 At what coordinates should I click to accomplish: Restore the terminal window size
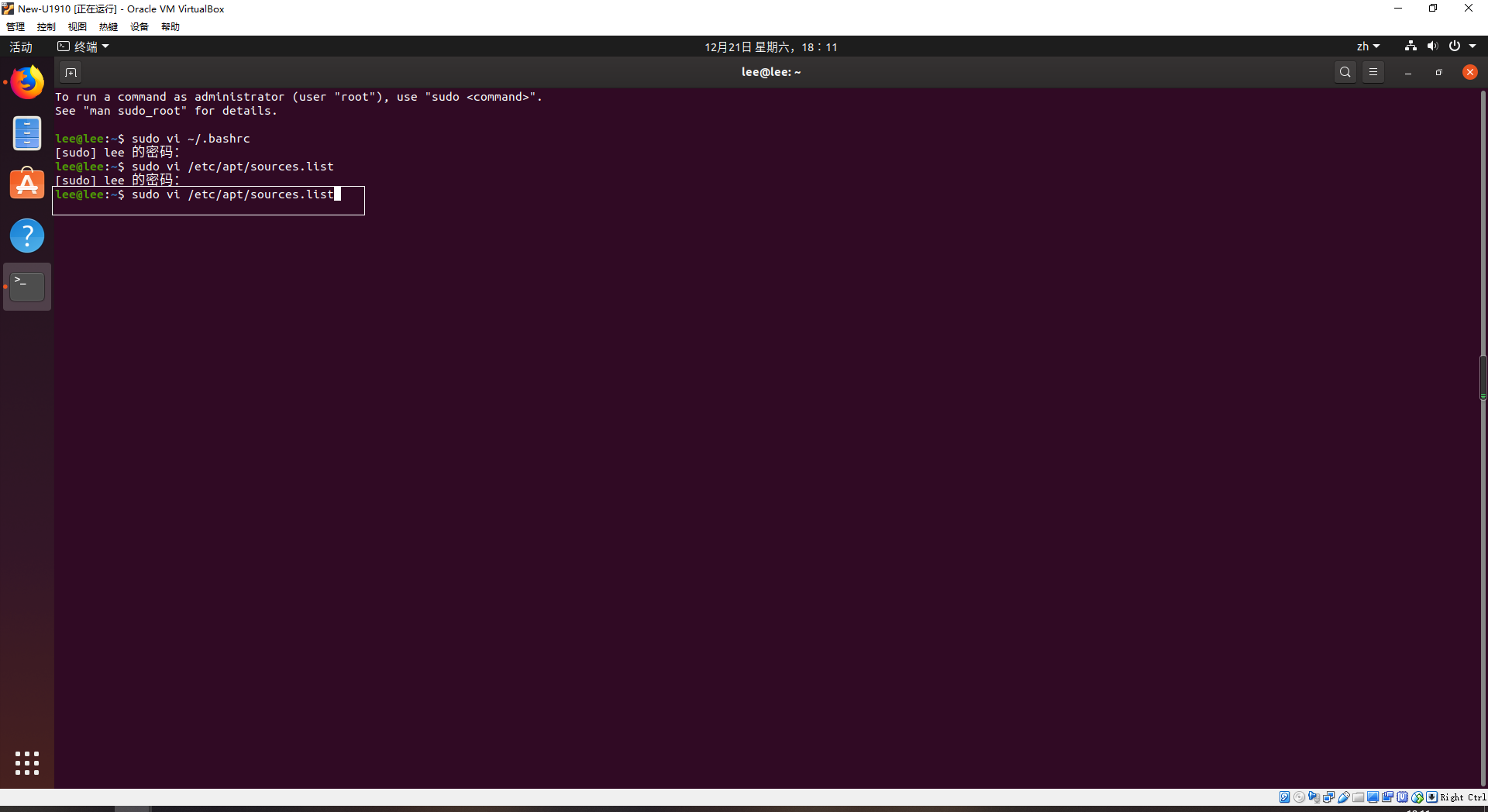(x=1438, y=72)
